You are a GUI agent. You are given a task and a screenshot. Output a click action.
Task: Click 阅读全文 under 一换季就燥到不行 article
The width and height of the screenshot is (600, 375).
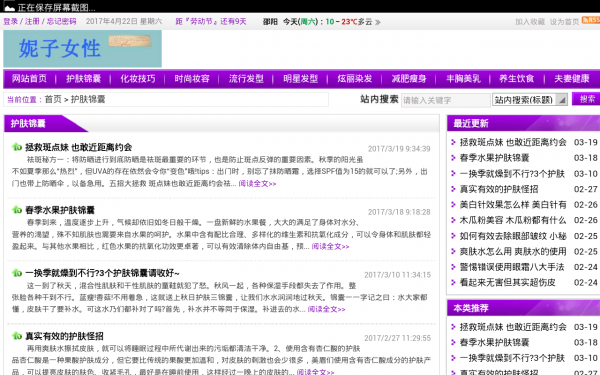(x=326, y=309)
